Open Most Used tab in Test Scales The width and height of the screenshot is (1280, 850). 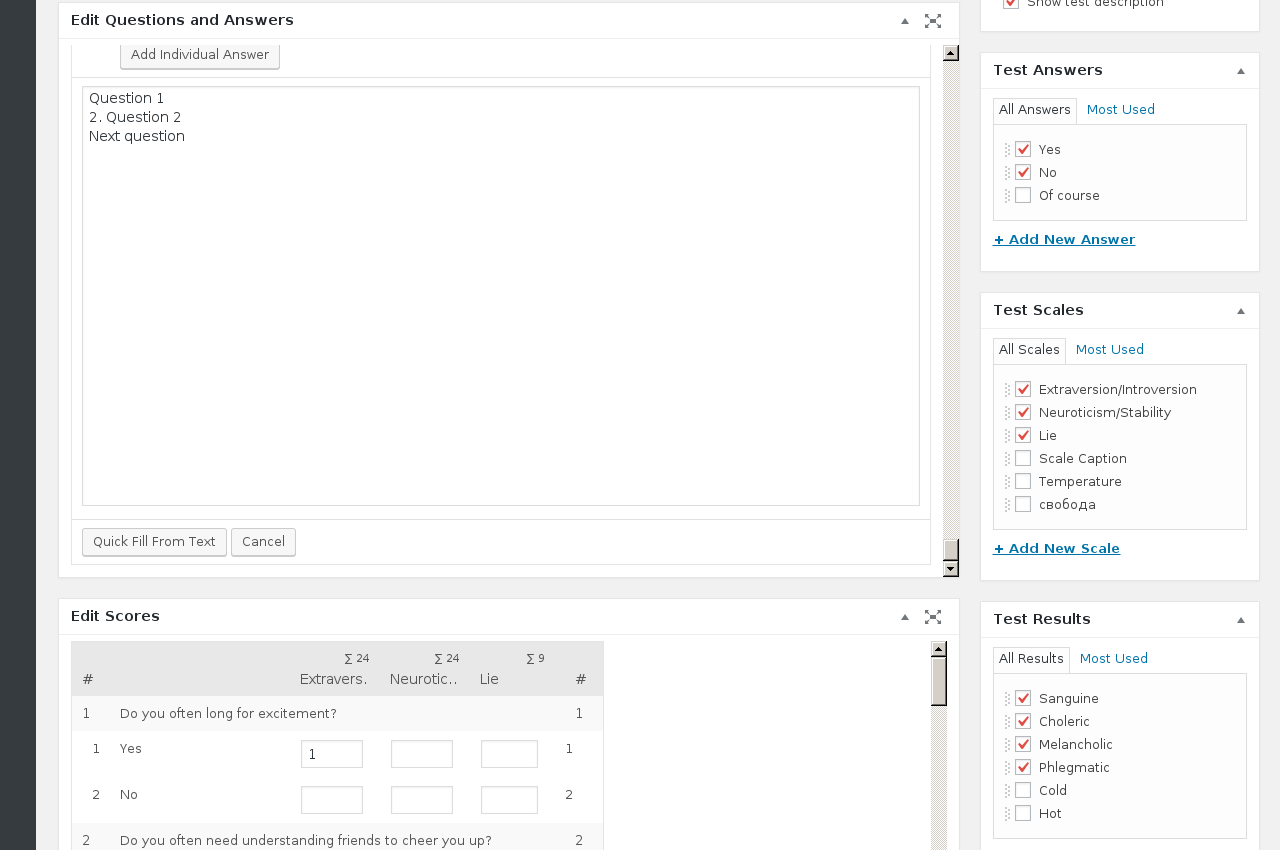click(x=1110, y=350)
